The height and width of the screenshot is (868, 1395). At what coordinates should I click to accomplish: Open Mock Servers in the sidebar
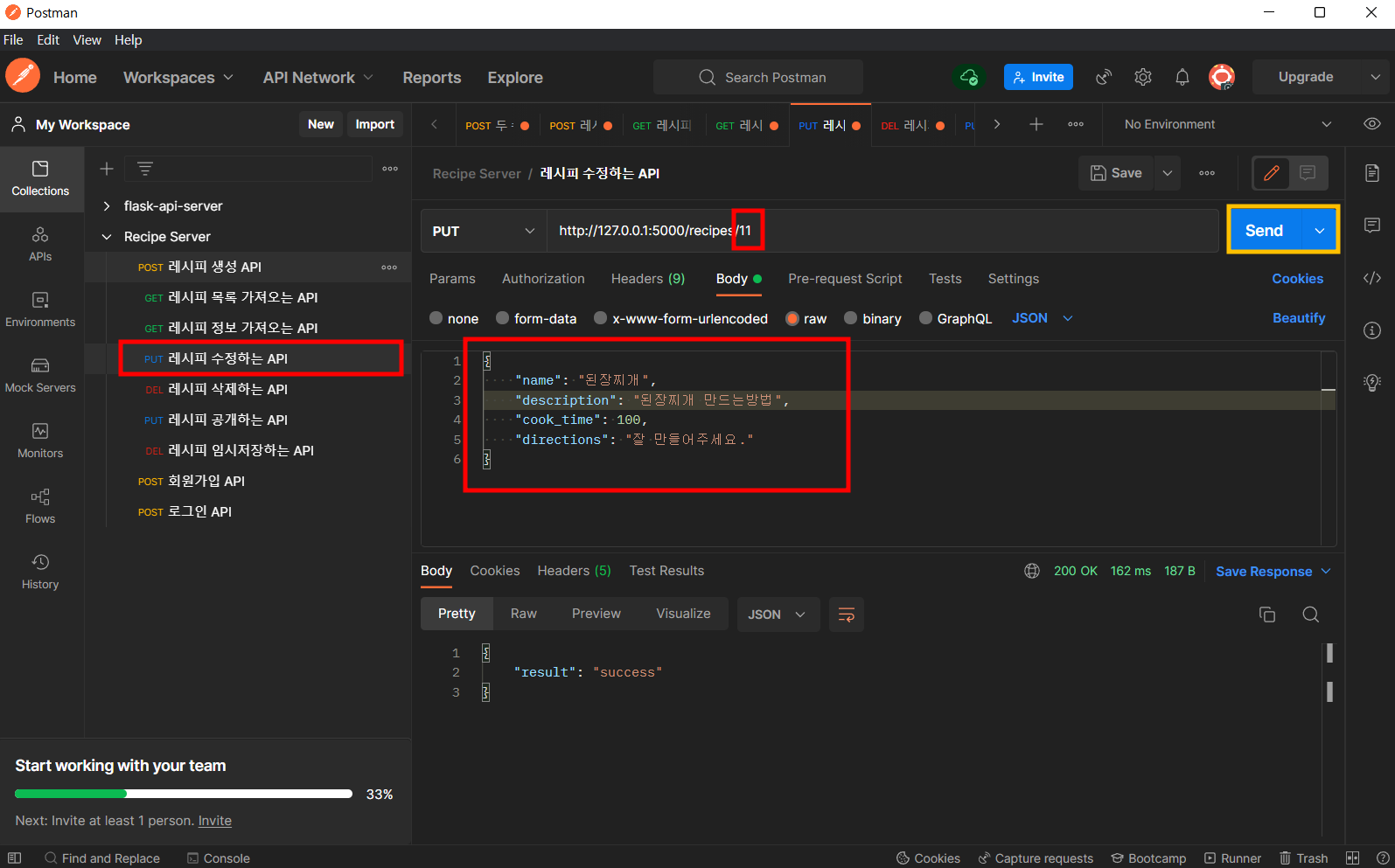pyautogui.click(x=40, y=375)
